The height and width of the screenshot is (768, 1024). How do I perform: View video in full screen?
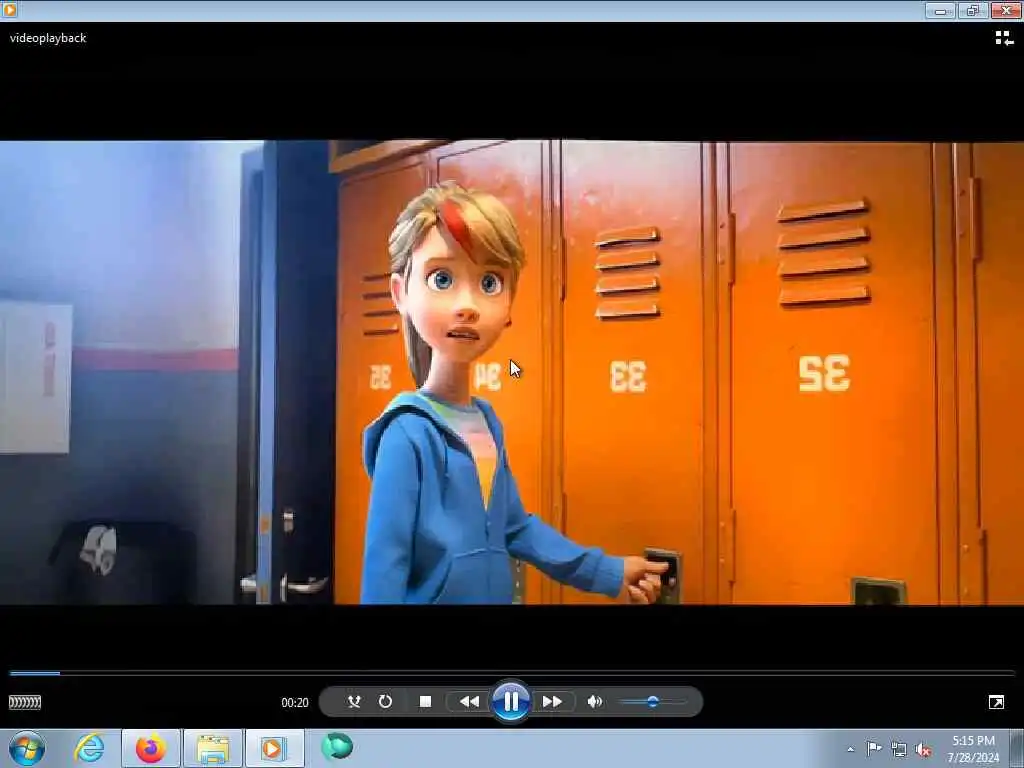click(x=996, y=702)
